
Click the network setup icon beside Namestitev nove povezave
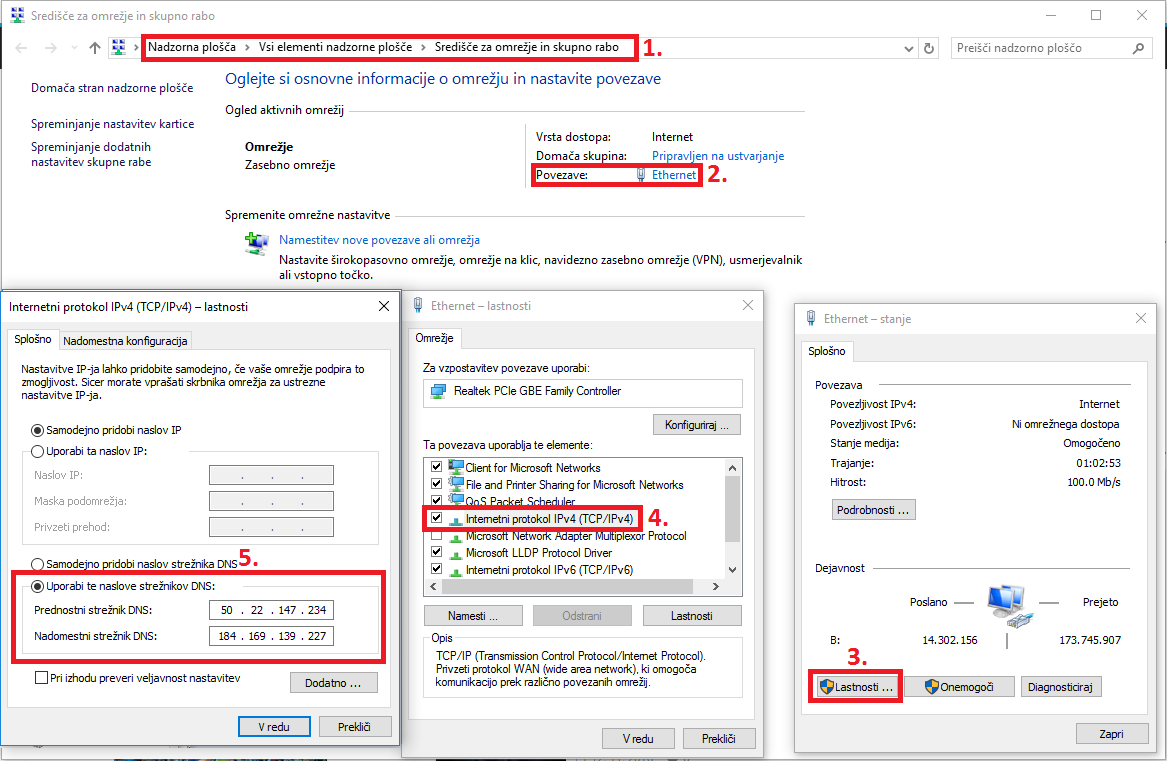click(x=257, y=243)
